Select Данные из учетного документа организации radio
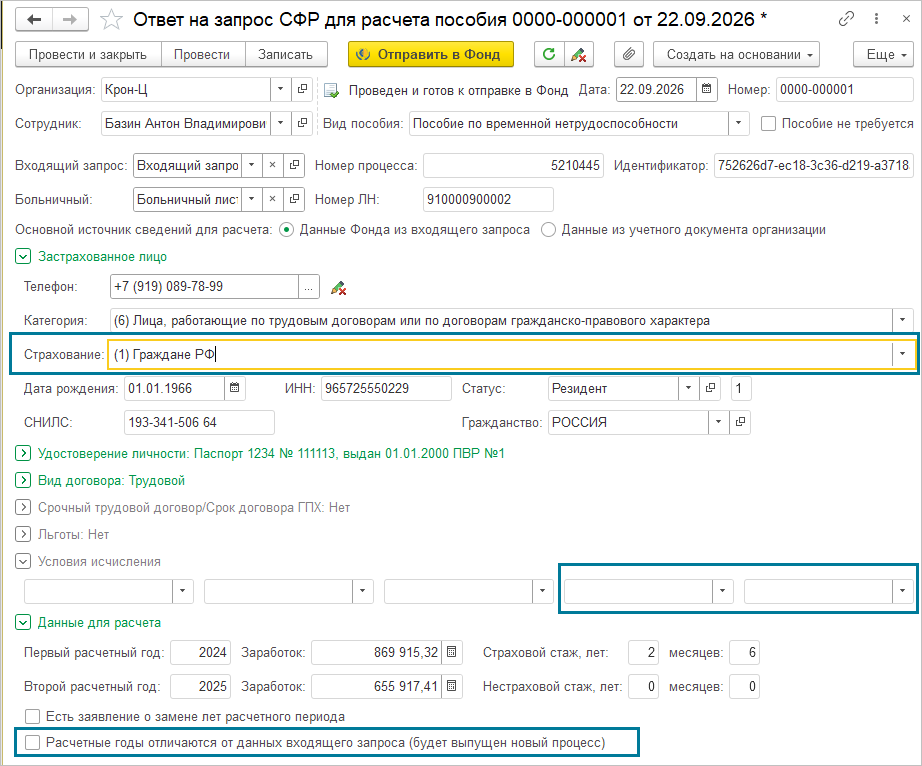This screenshot has width=922, height=766. (x=548, y=230)
